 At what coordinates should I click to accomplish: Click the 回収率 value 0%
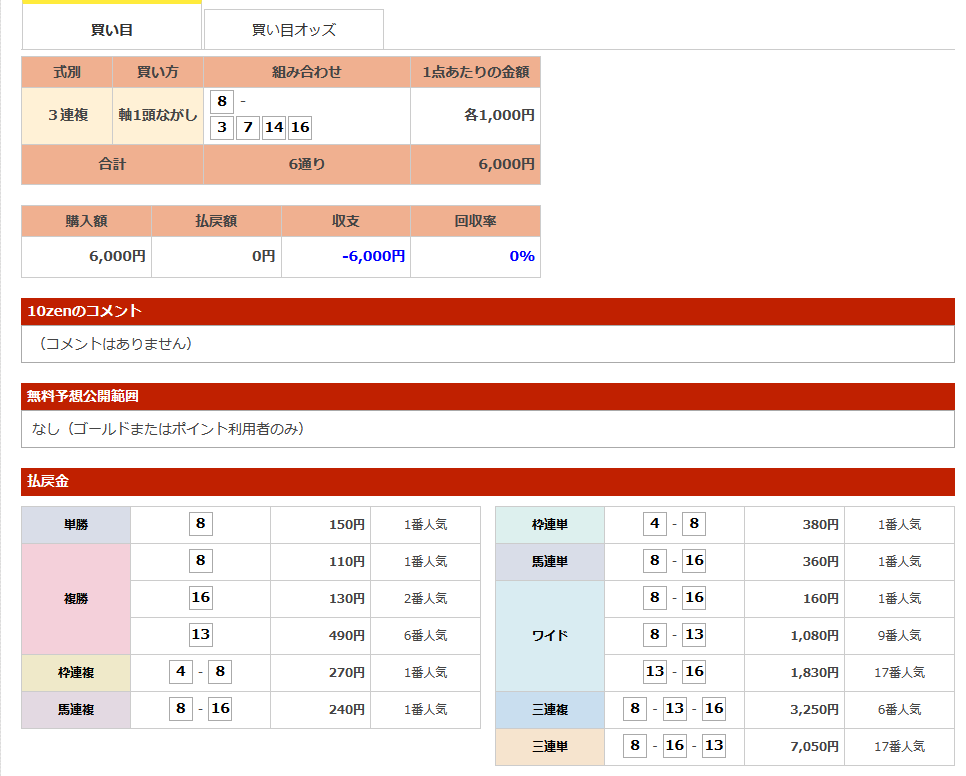[521, 256]
